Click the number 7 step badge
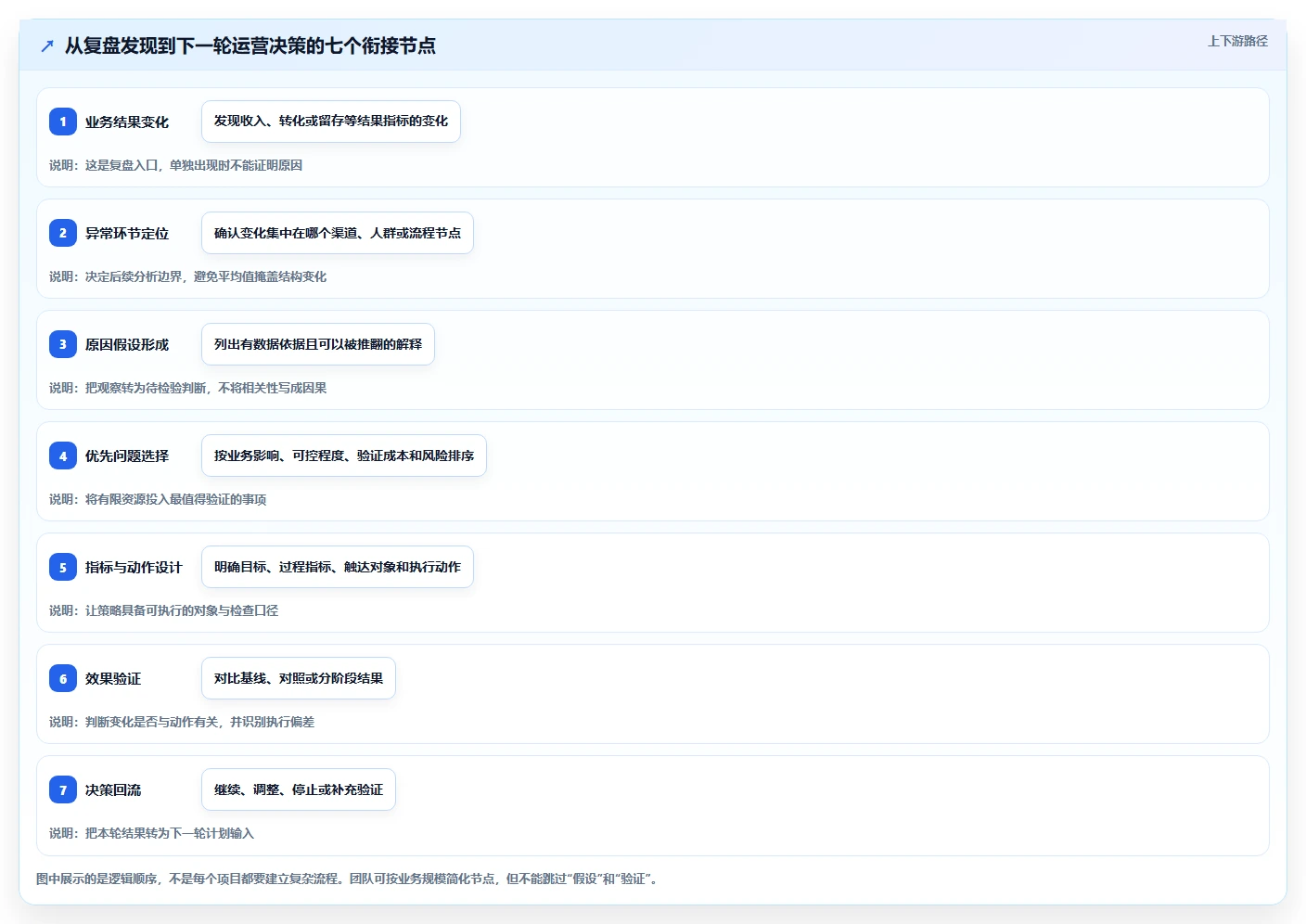The width and height of the screenshot is (1306, 924). pos(63,789)
